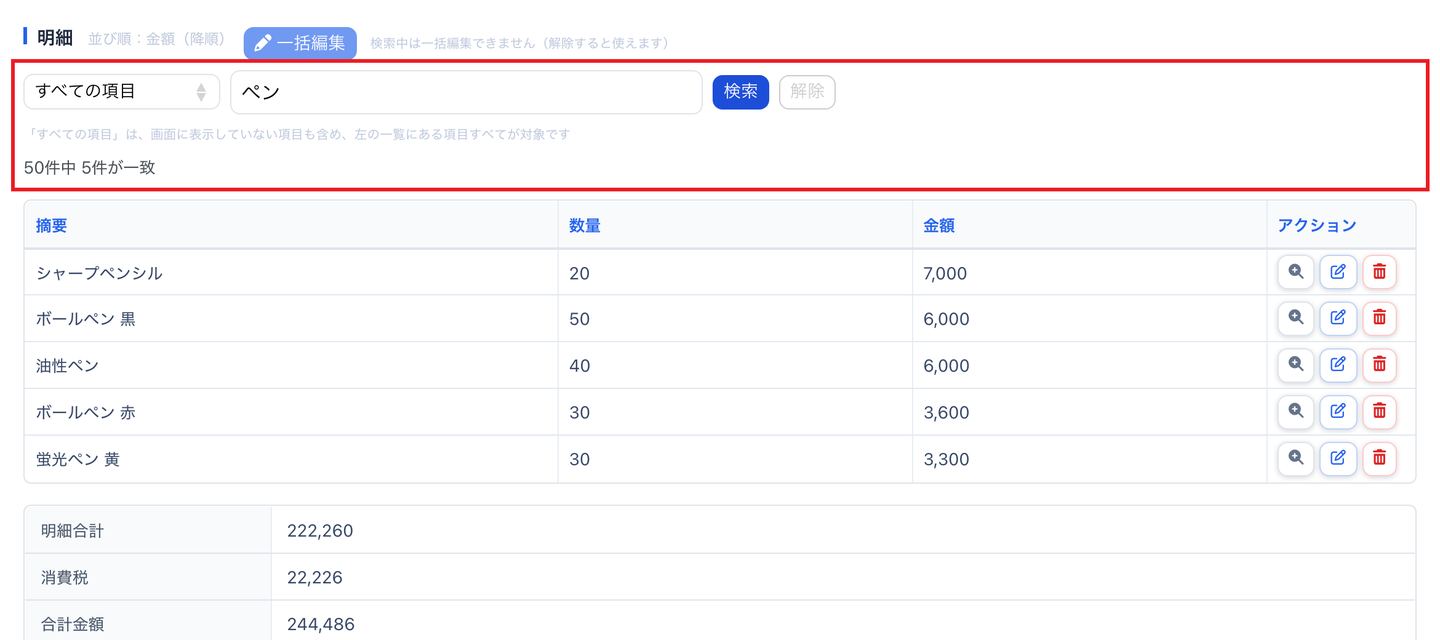Delete the 油性ペン row

pyautogui.click(x=1379, y=365)
